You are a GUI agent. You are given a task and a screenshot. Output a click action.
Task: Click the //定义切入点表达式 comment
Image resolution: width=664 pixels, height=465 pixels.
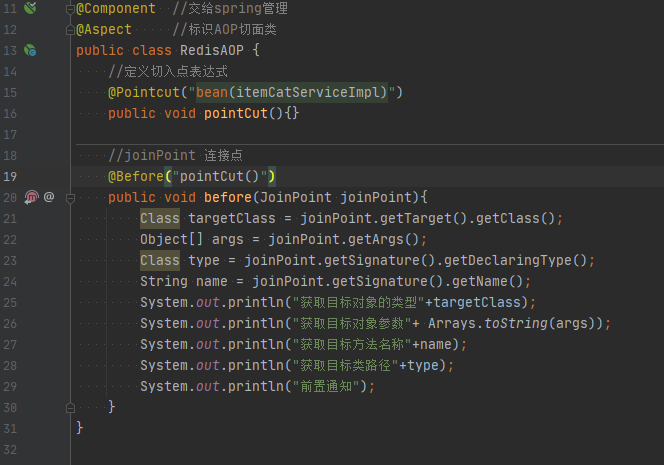click(x=168, y=71)
